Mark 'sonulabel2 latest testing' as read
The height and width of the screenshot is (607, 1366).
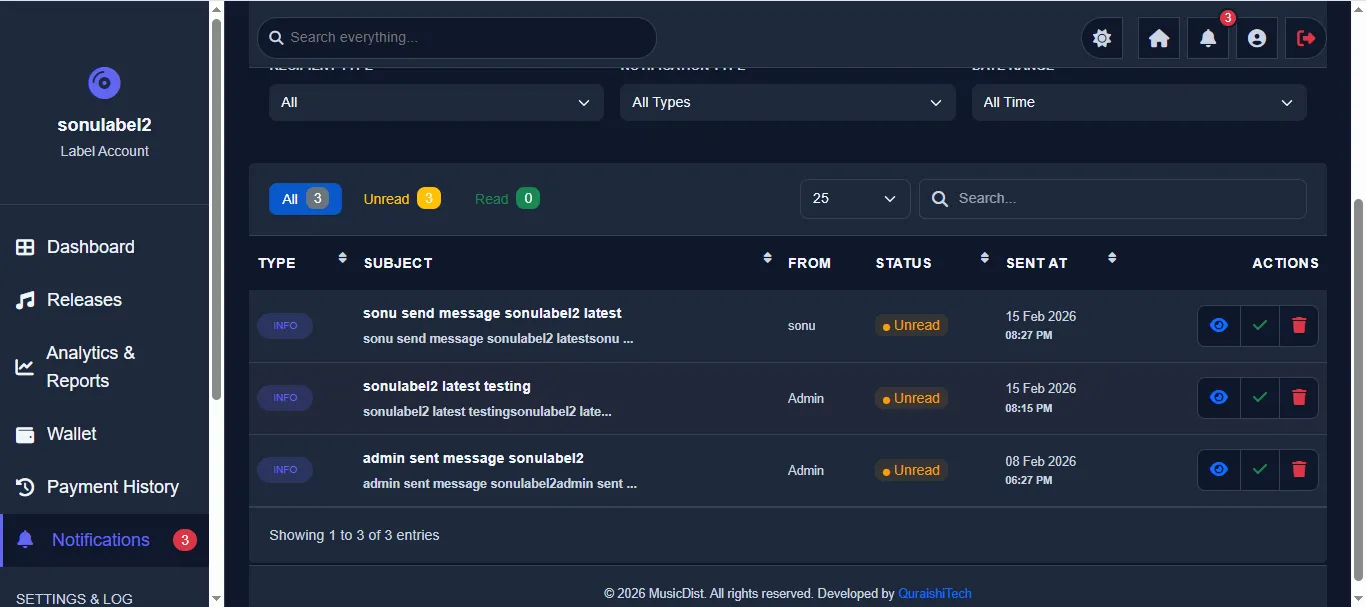[1260, 398]
